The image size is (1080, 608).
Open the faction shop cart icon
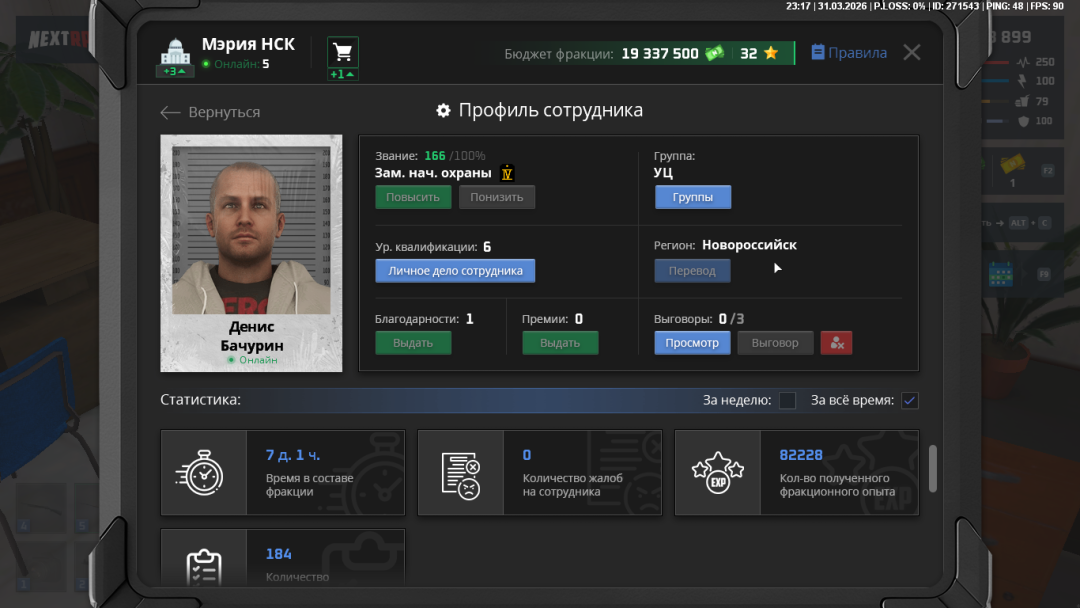pyautogui.click(x=343, y=52)
